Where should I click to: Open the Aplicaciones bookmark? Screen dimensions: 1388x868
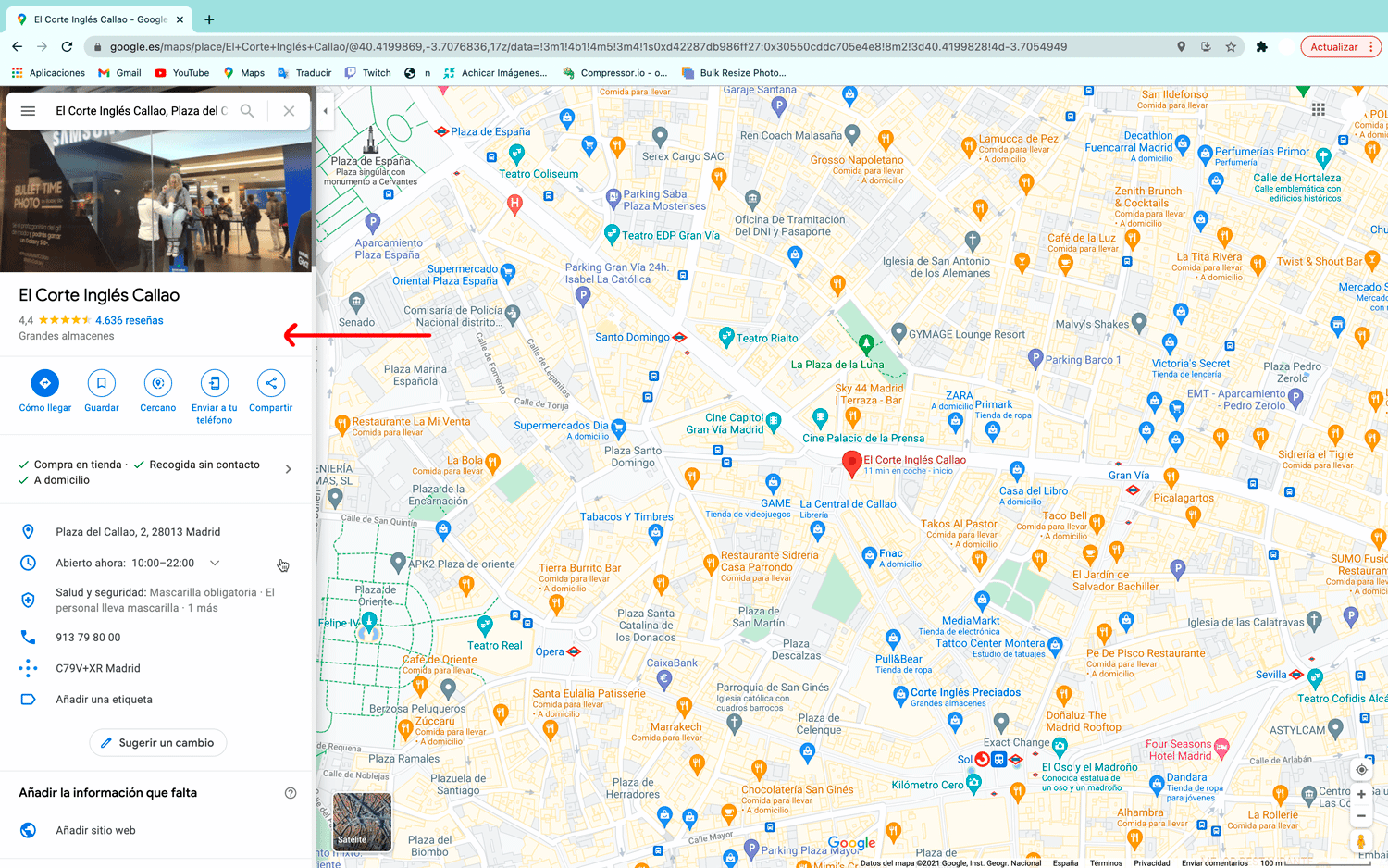pos(48,73)
